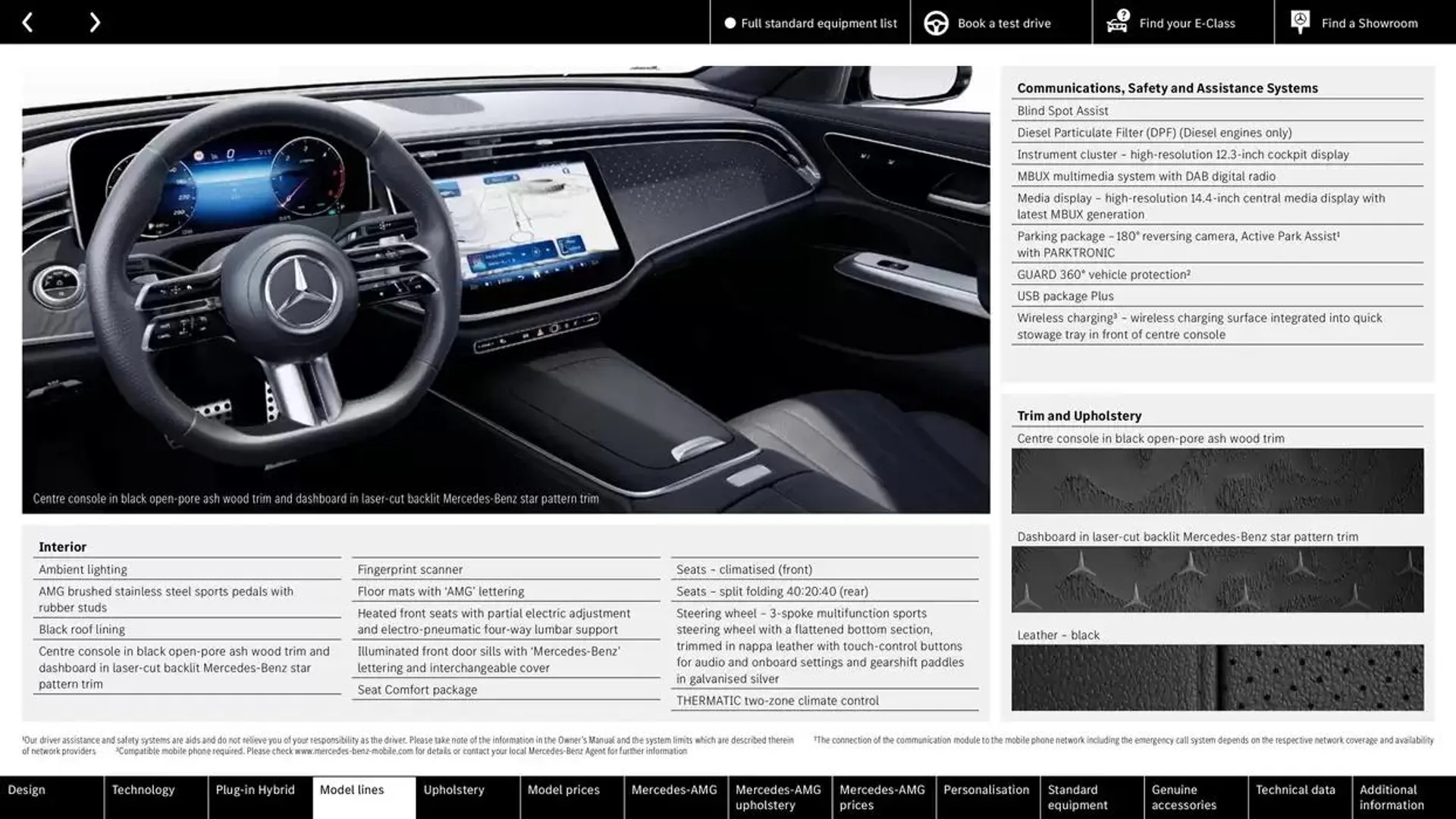The height and width of the screenshot is (819, 1456).
Task: Click the showroom locator pin icon
Action: [1300, 21]
